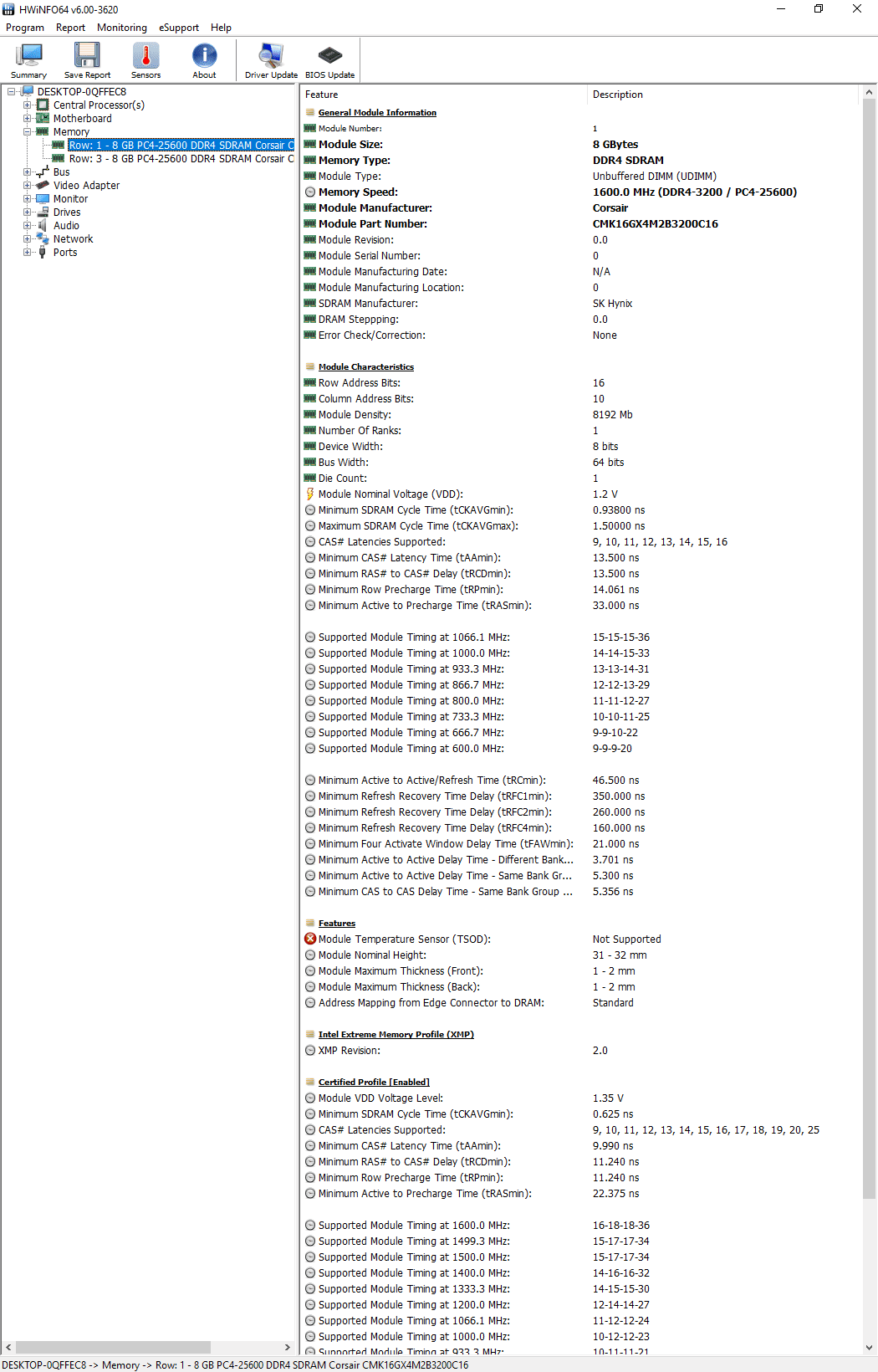The height and width of the screenshot is (1372, 878).
Task: Click the clock icon beside Memory Speed
Action: 310,192
